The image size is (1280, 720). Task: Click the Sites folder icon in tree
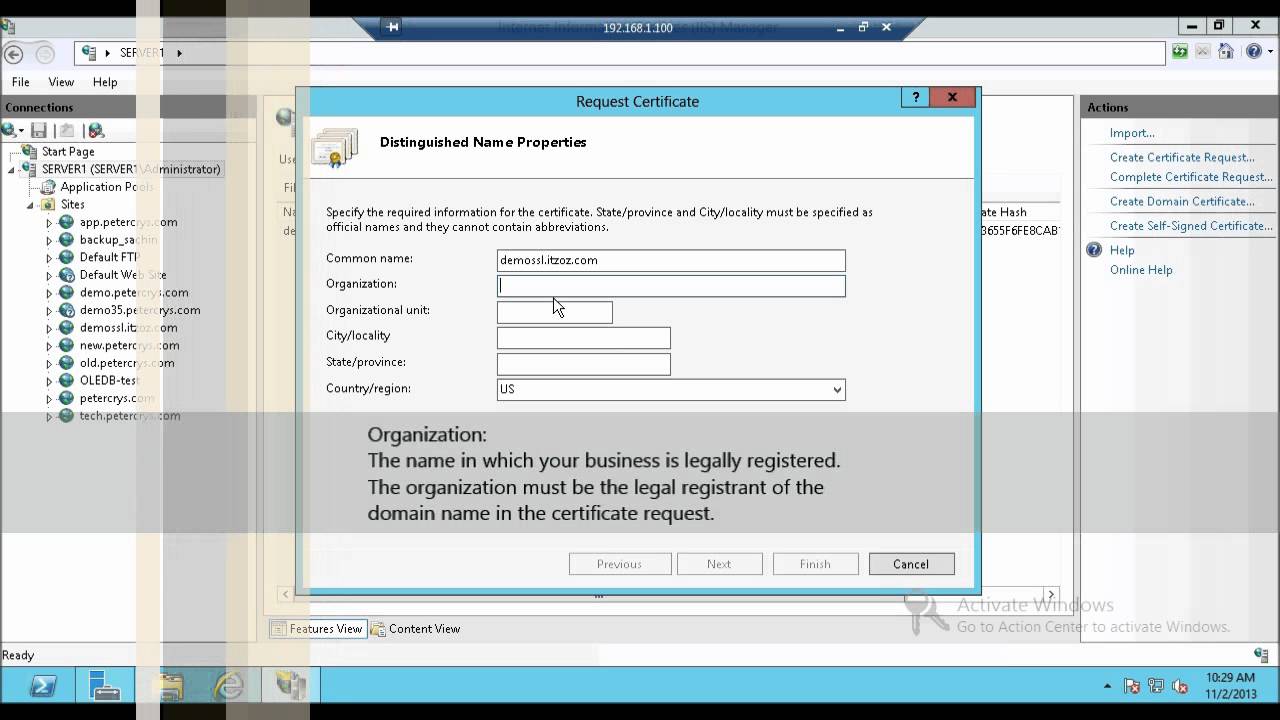tap(47, 204)
